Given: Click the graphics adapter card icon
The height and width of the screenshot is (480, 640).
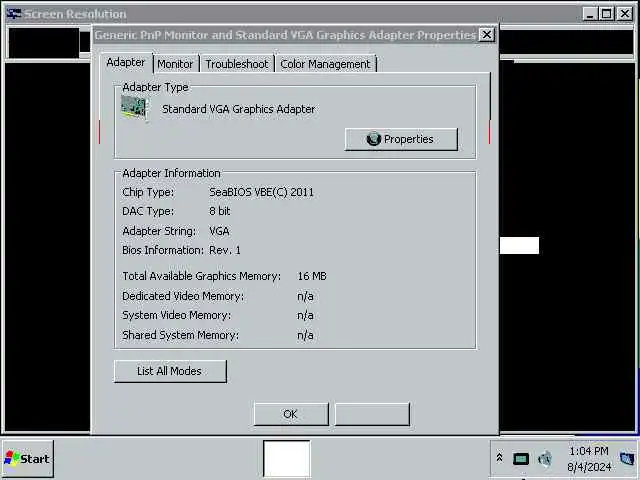Looking at the screenshot, I should pyautogui.click(x=133, y=107).
